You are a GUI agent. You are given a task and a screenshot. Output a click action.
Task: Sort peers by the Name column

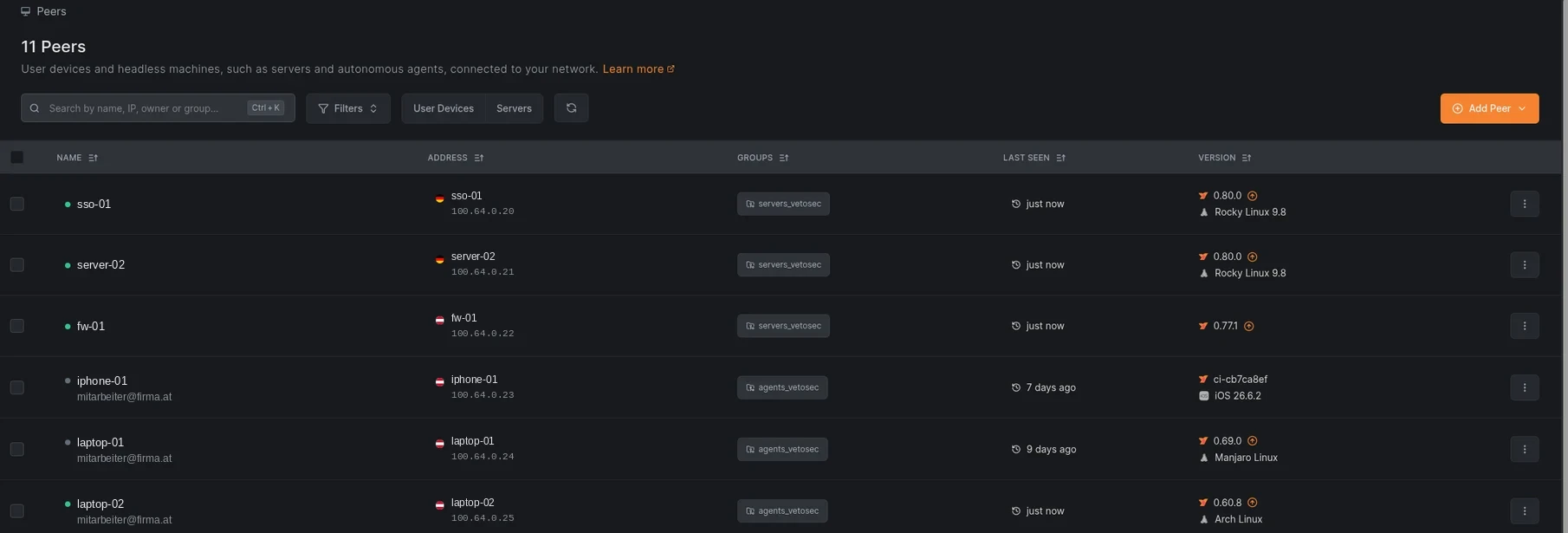point(77,158)
